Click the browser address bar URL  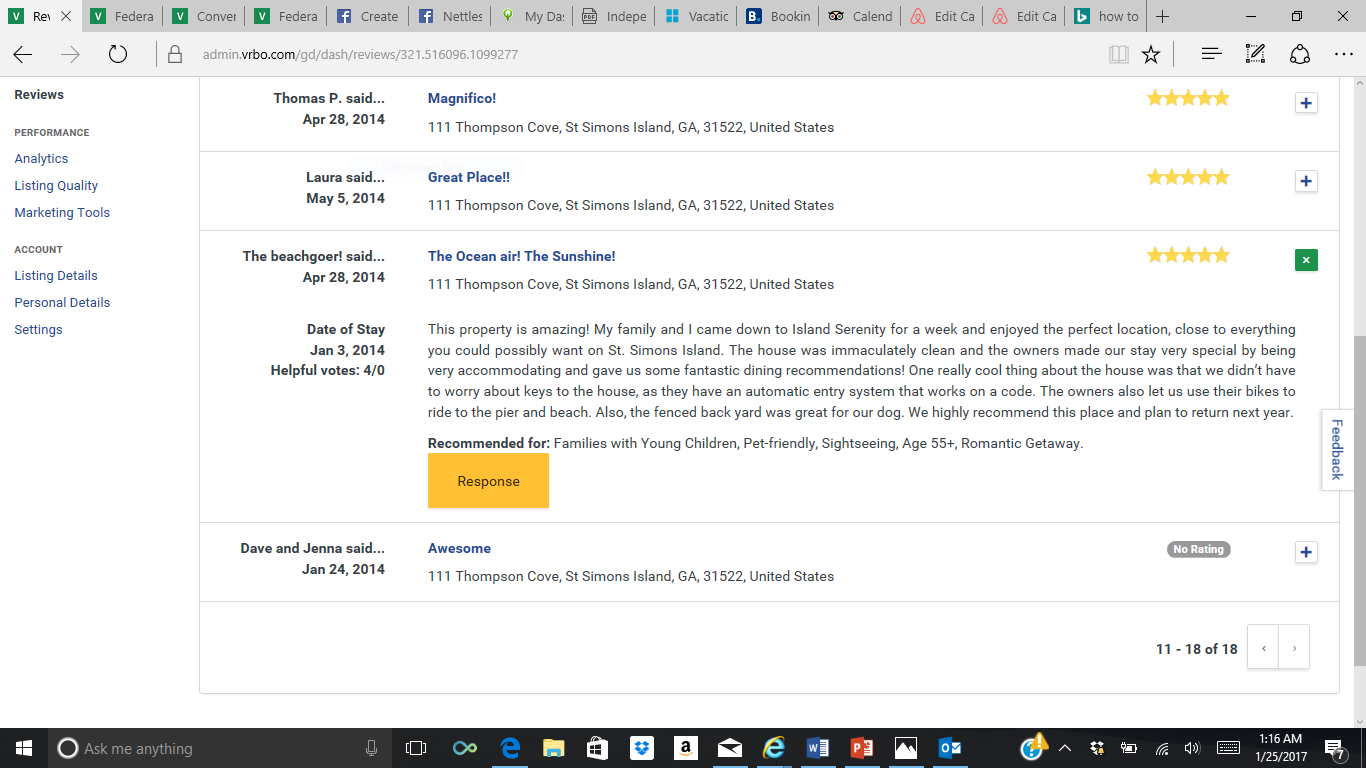pyautogui.click(x=360, y=54)
